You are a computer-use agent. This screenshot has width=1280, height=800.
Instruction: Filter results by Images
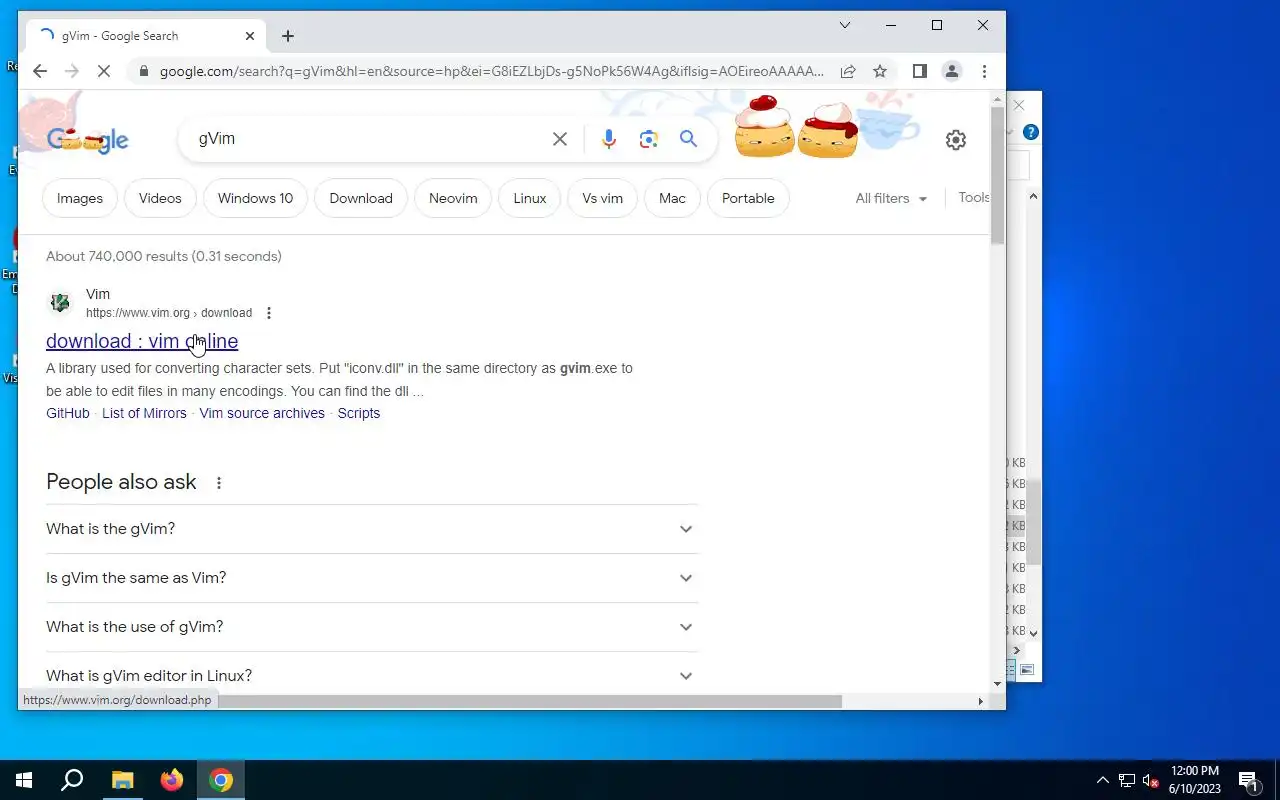click(x=80, y=198)
